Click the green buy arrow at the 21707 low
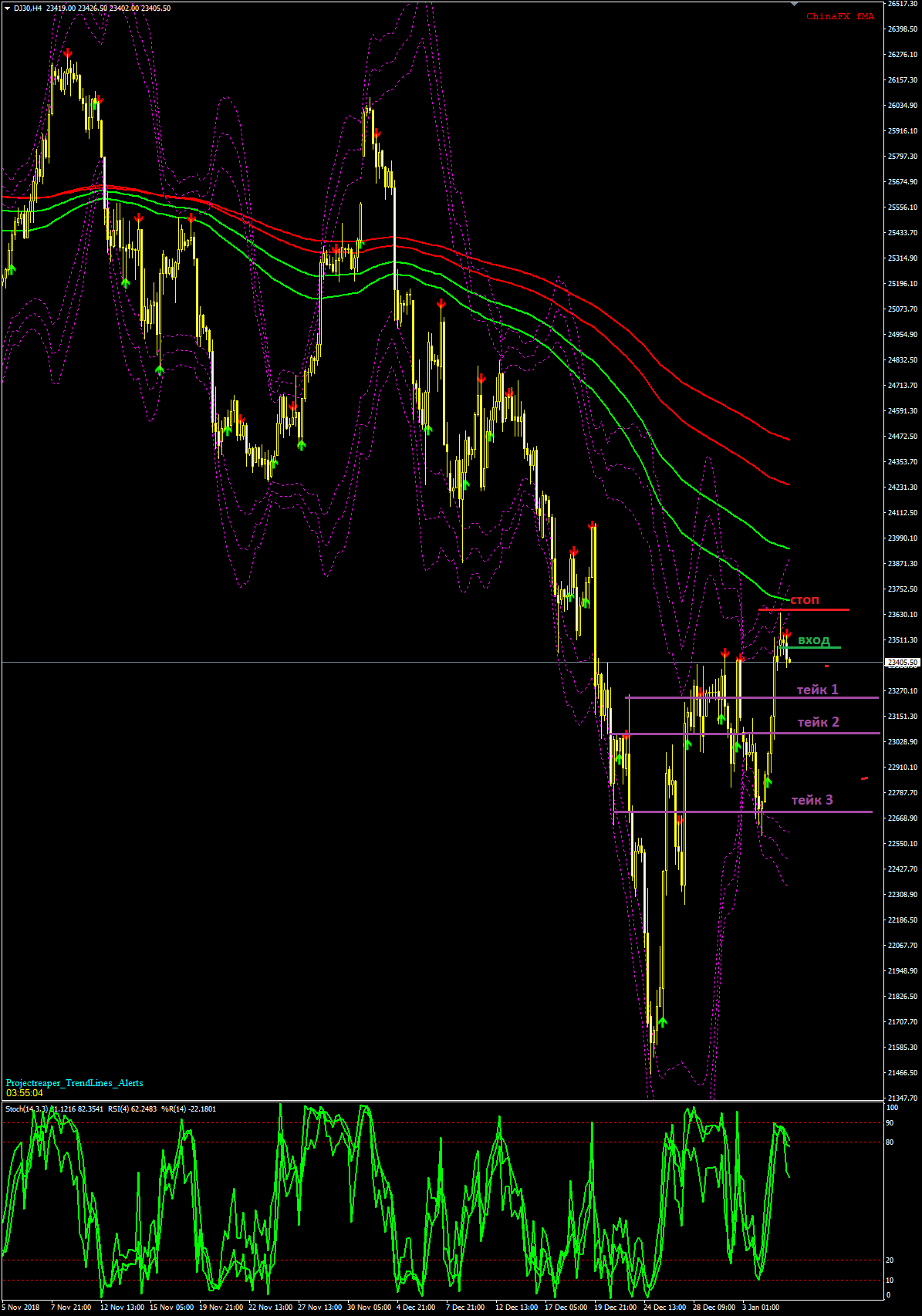This screenshot has width=922, height=1316. pyautogui.click(x=662, y=1022)
